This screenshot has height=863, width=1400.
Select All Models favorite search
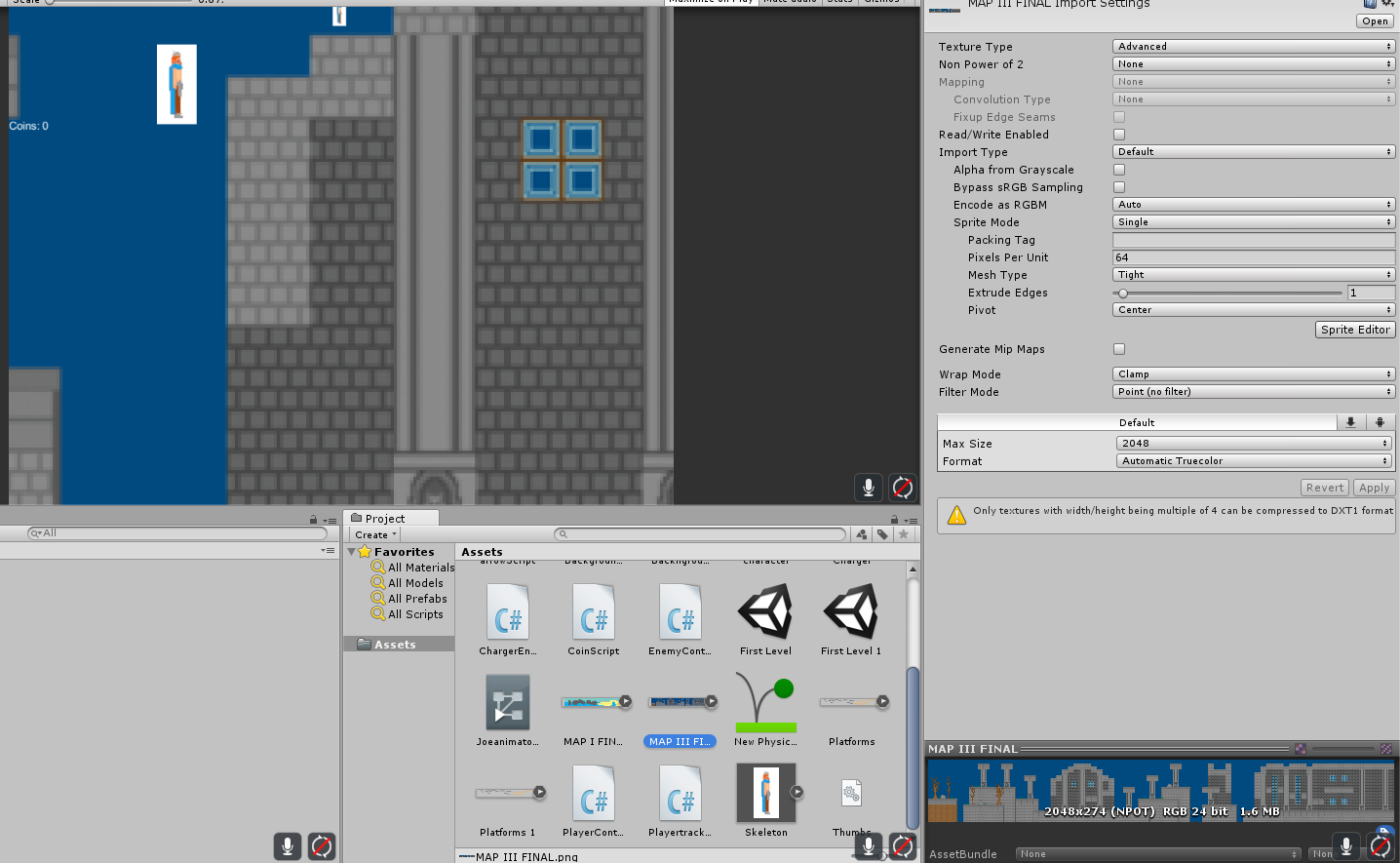click(408, 583)
